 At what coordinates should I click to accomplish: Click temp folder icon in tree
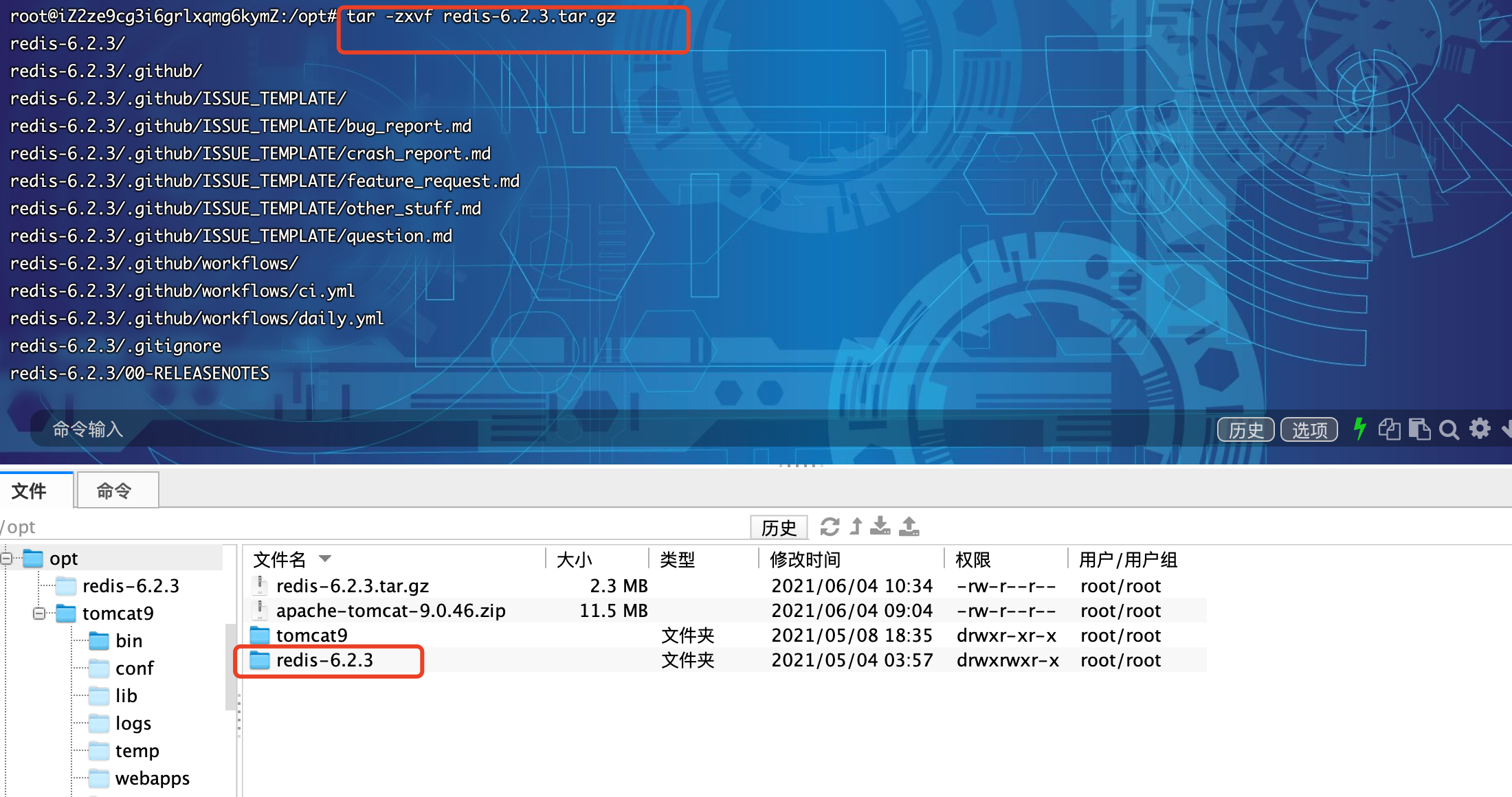[x=99, y=750]
